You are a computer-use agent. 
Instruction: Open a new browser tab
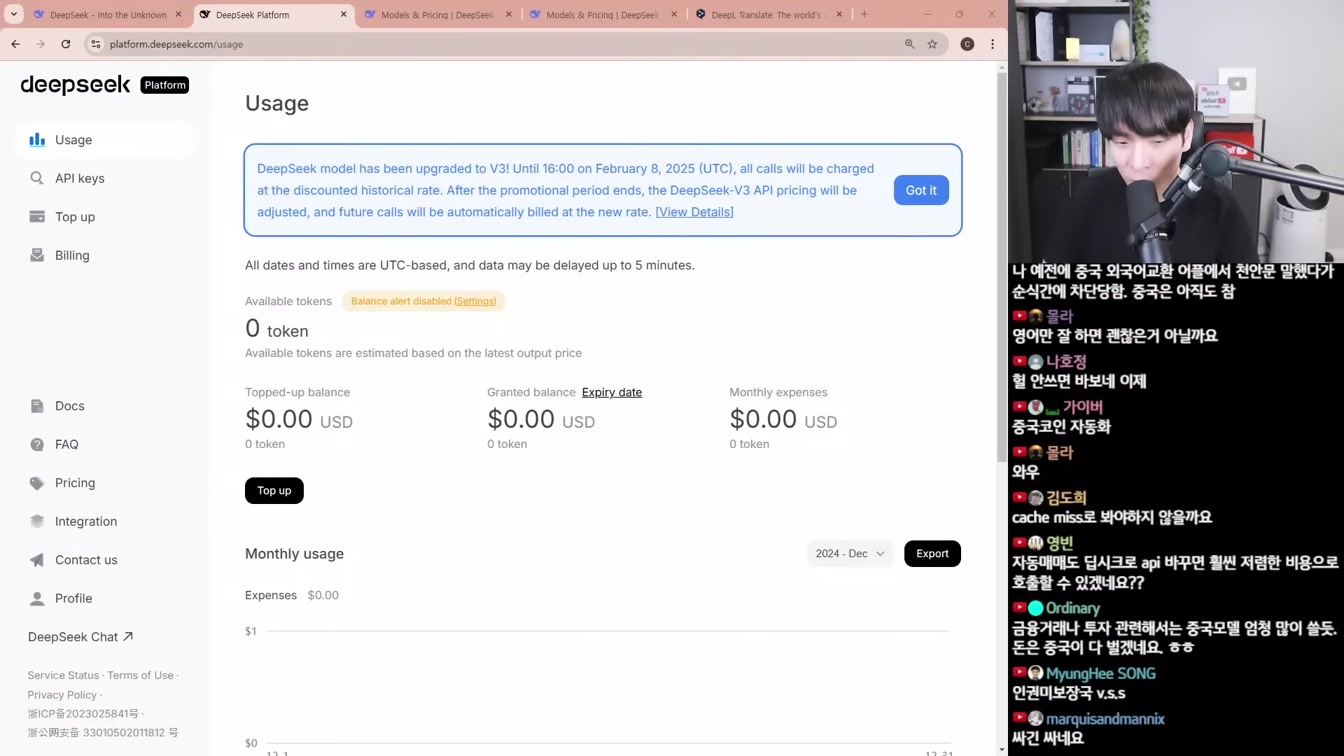(864, 15)
